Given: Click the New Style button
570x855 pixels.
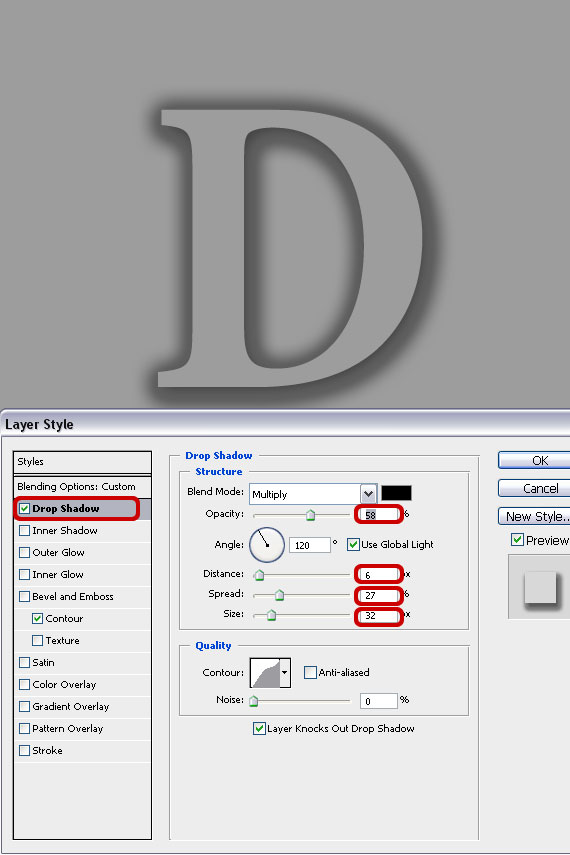Looking at the screenshot, I should click(x=535, y=516).
